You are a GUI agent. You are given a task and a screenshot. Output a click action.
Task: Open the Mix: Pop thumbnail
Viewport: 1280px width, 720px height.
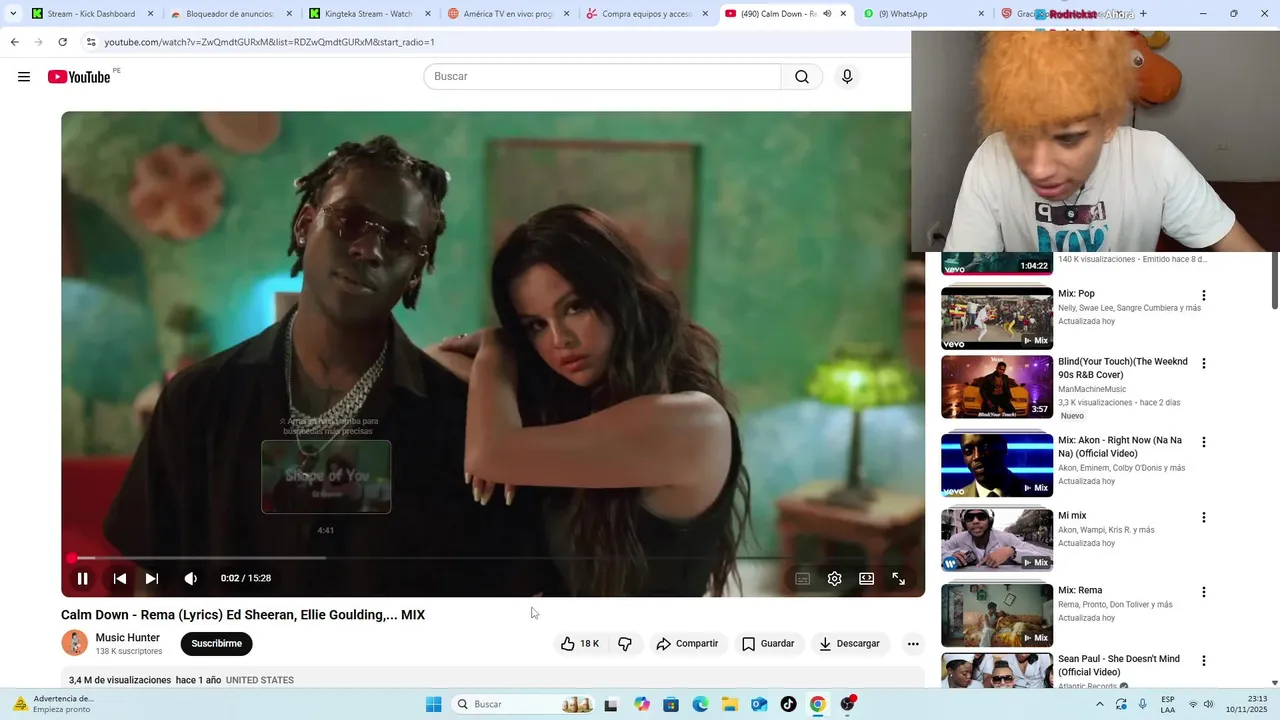(997, 318)
